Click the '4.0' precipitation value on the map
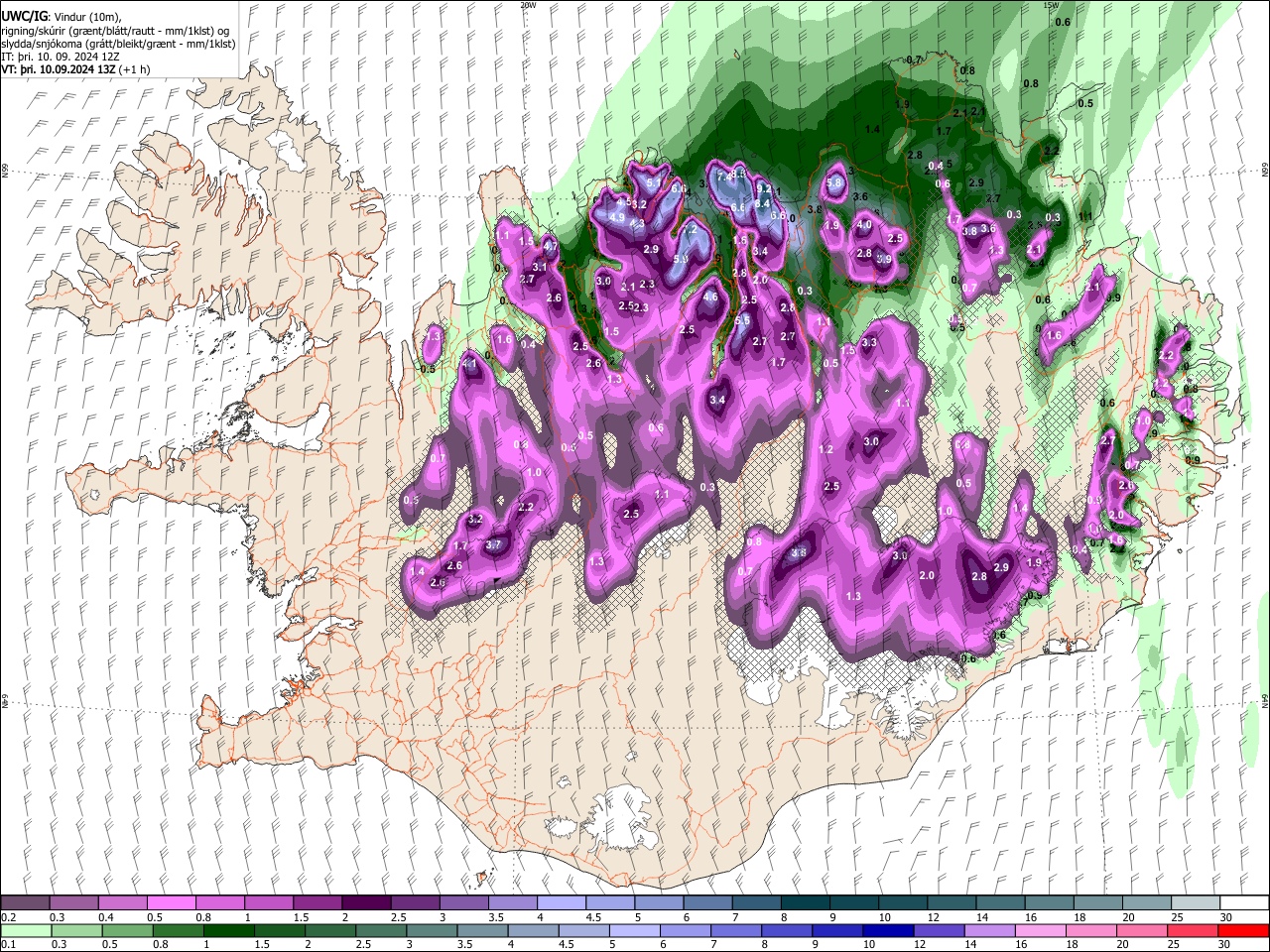The width and height of the screenshot is (1270, 952). [x=864, y=225]
